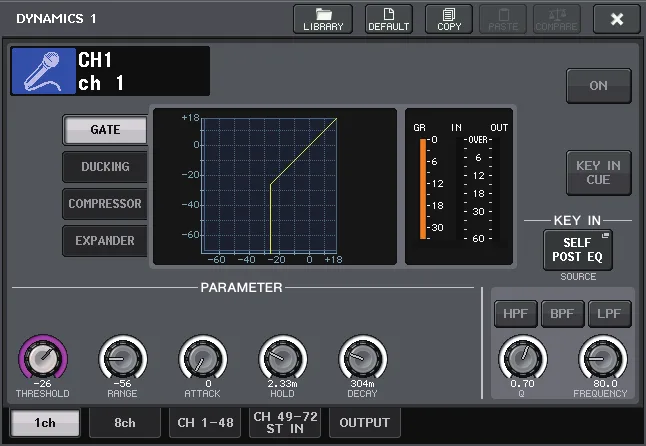Viewport: 646px width, 446px height.
Task: Toggle KEY IN CUE button
Action: (x=599, y=173)
